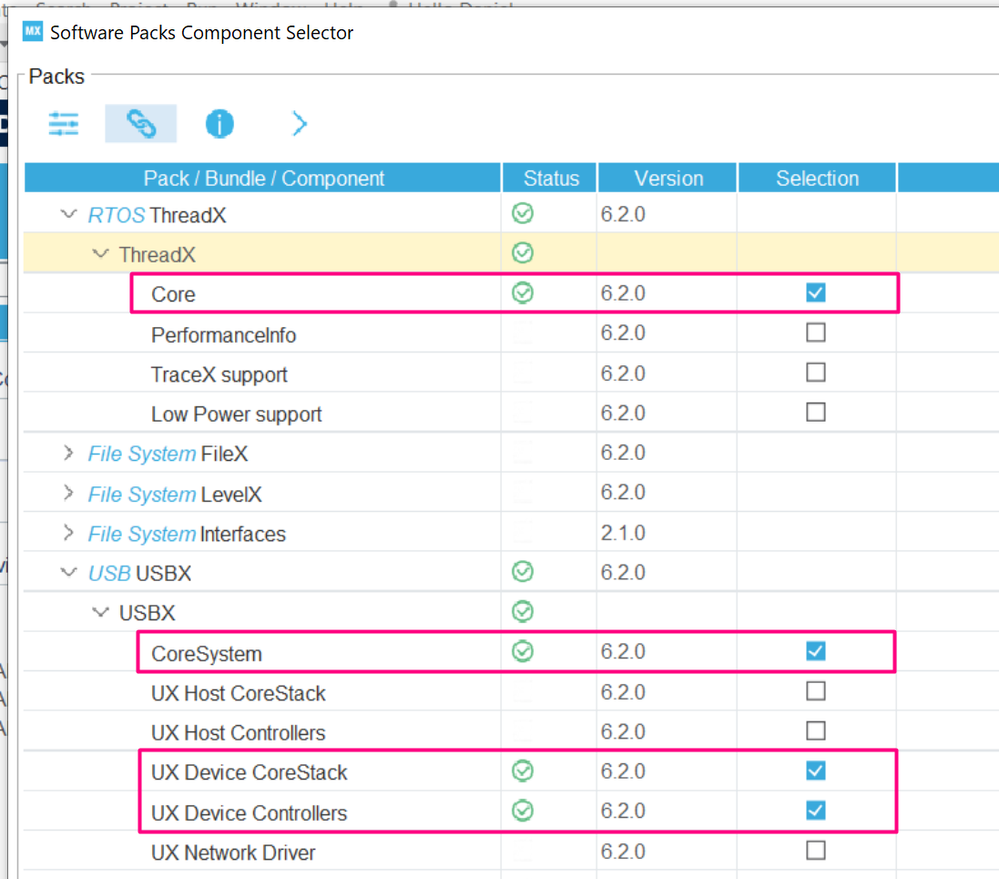Expand the File System LevelX entry

pos(68,493)
